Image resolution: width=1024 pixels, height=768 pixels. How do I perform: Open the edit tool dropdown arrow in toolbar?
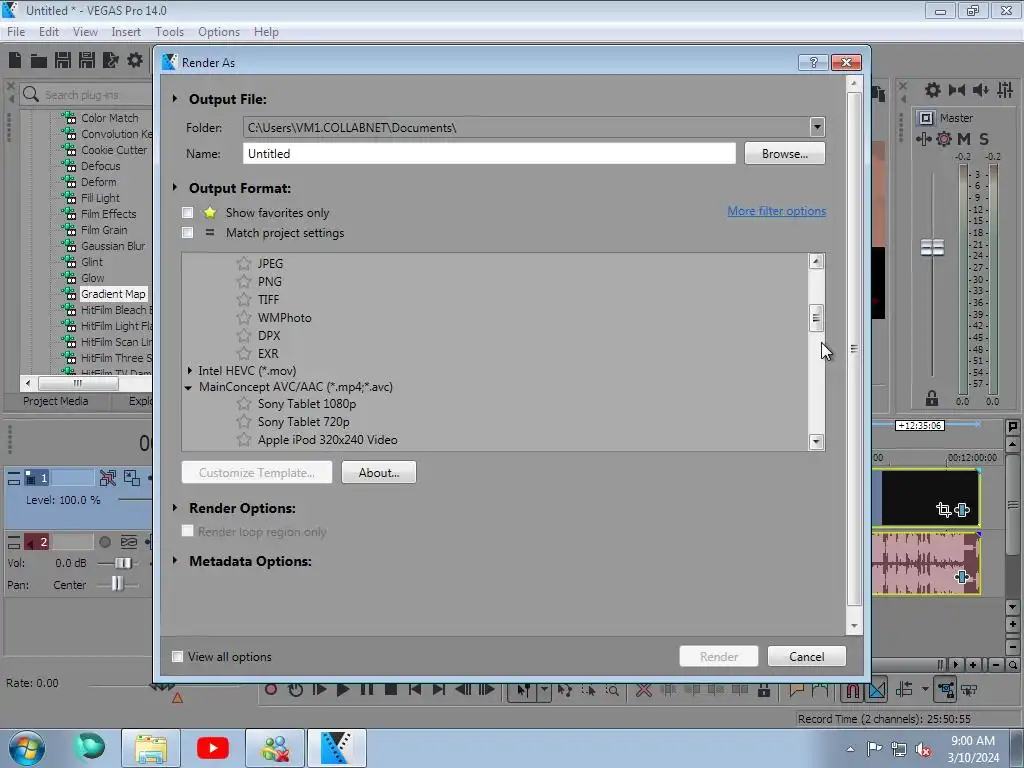point(543,690)
